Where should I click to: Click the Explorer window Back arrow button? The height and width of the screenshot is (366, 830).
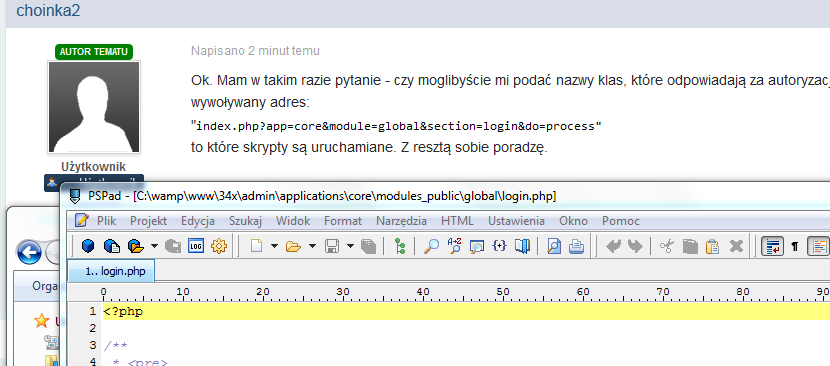(x=29, y=253)
